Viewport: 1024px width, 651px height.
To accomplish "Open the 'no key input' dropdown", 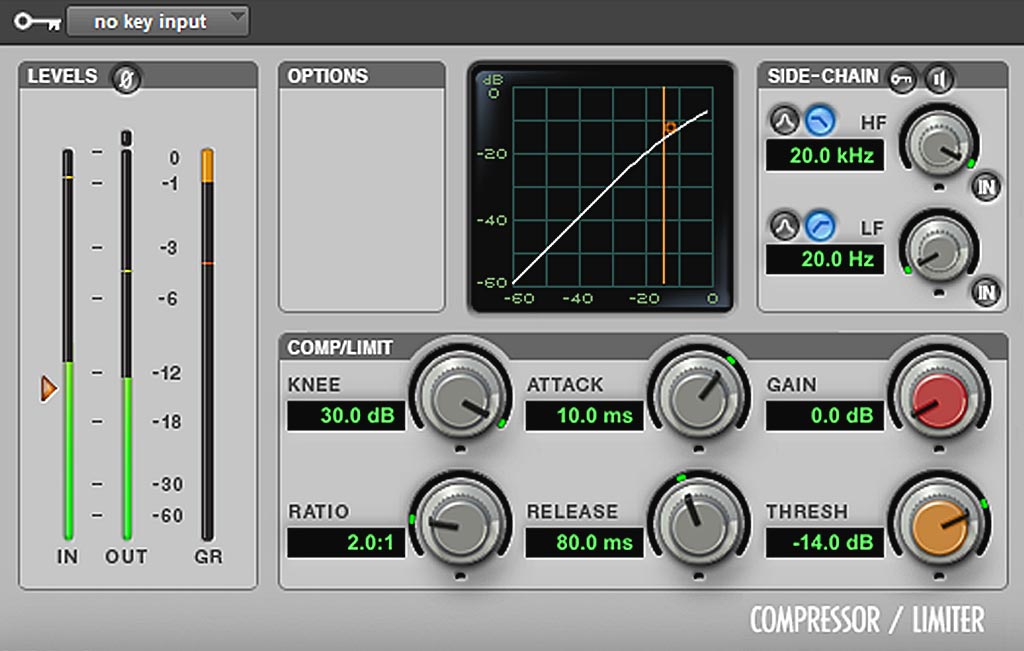I will [157, 22].
